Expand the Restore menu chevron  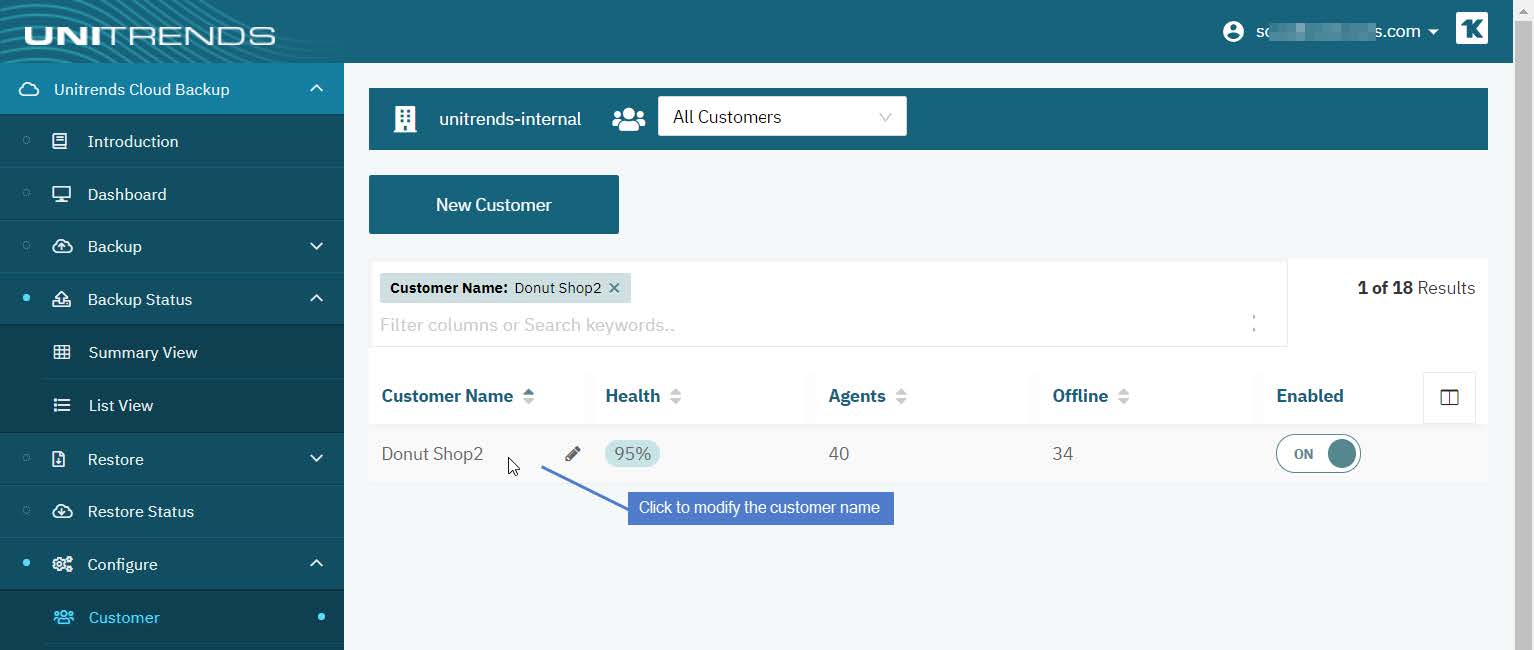tap(316, 459)
